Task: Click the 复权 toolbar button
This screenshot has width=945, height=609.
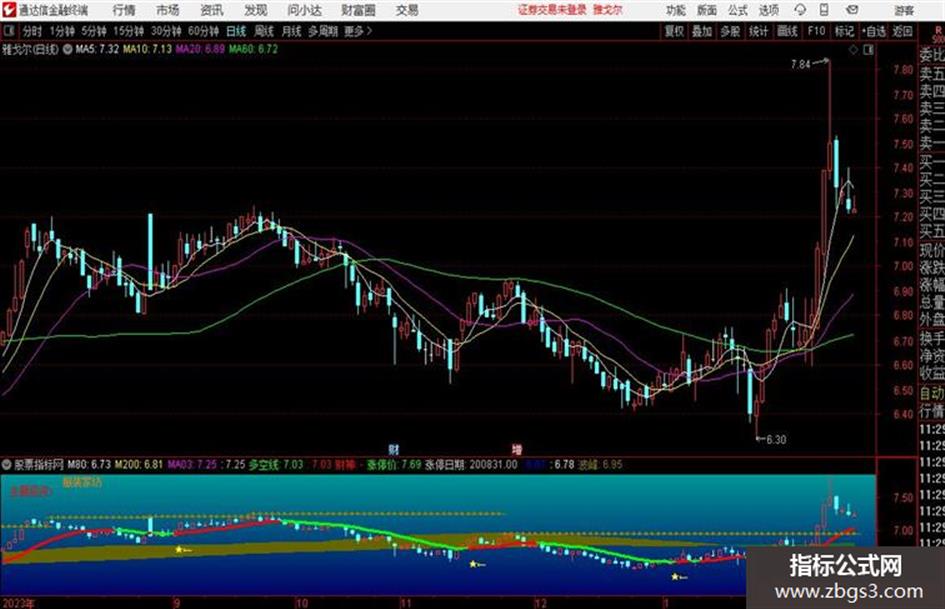Action: pyautogui.click(x=674, y=31)
